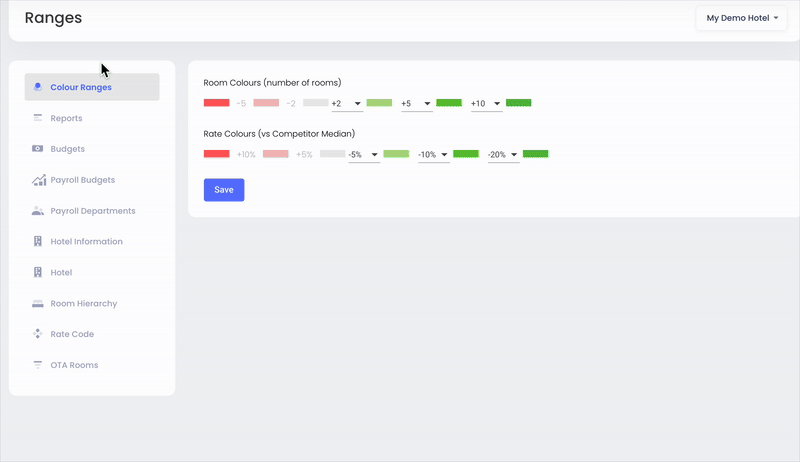800x462 pixels.
Task: Open the +10 room colour dropdown
Action: pyautogui.click(x=486, y=104)
